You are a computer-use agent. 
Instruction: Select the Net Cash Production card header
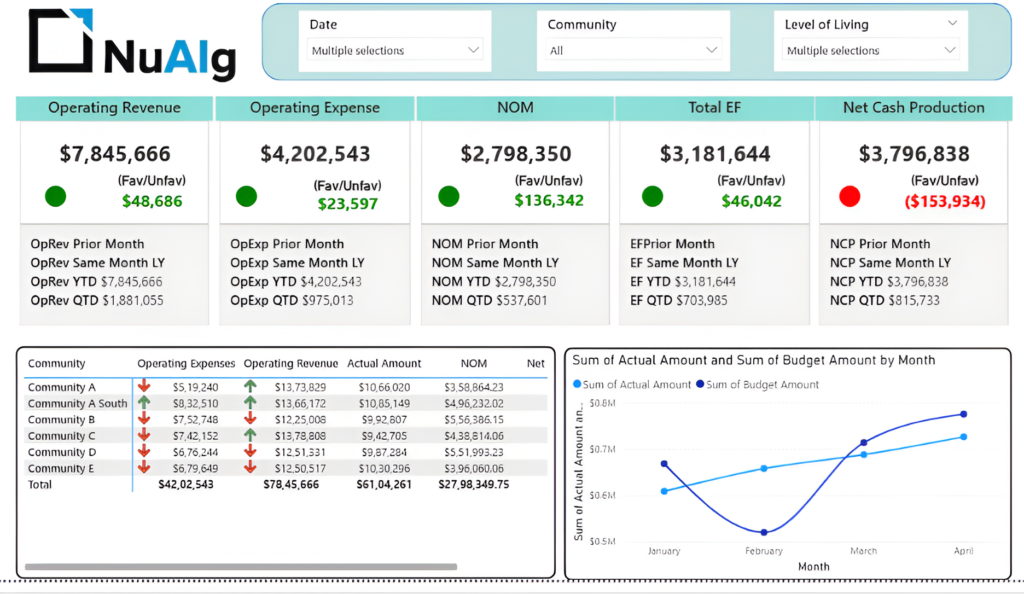point(914,108)
